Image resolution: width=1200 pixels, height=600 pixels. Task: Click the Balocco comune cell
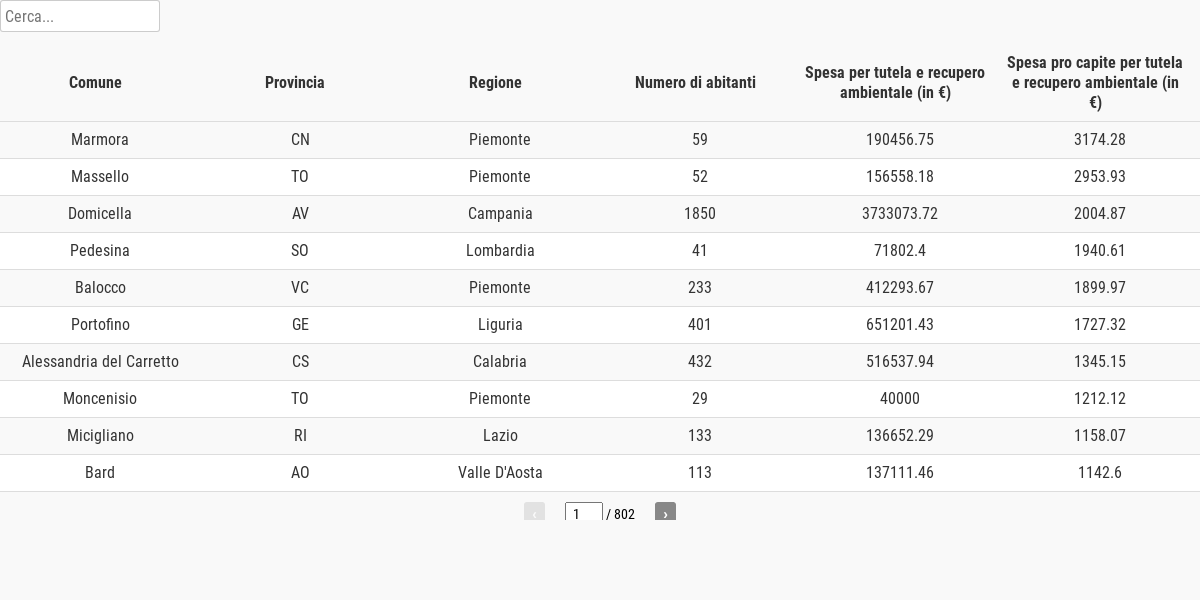tap(100, 288)
